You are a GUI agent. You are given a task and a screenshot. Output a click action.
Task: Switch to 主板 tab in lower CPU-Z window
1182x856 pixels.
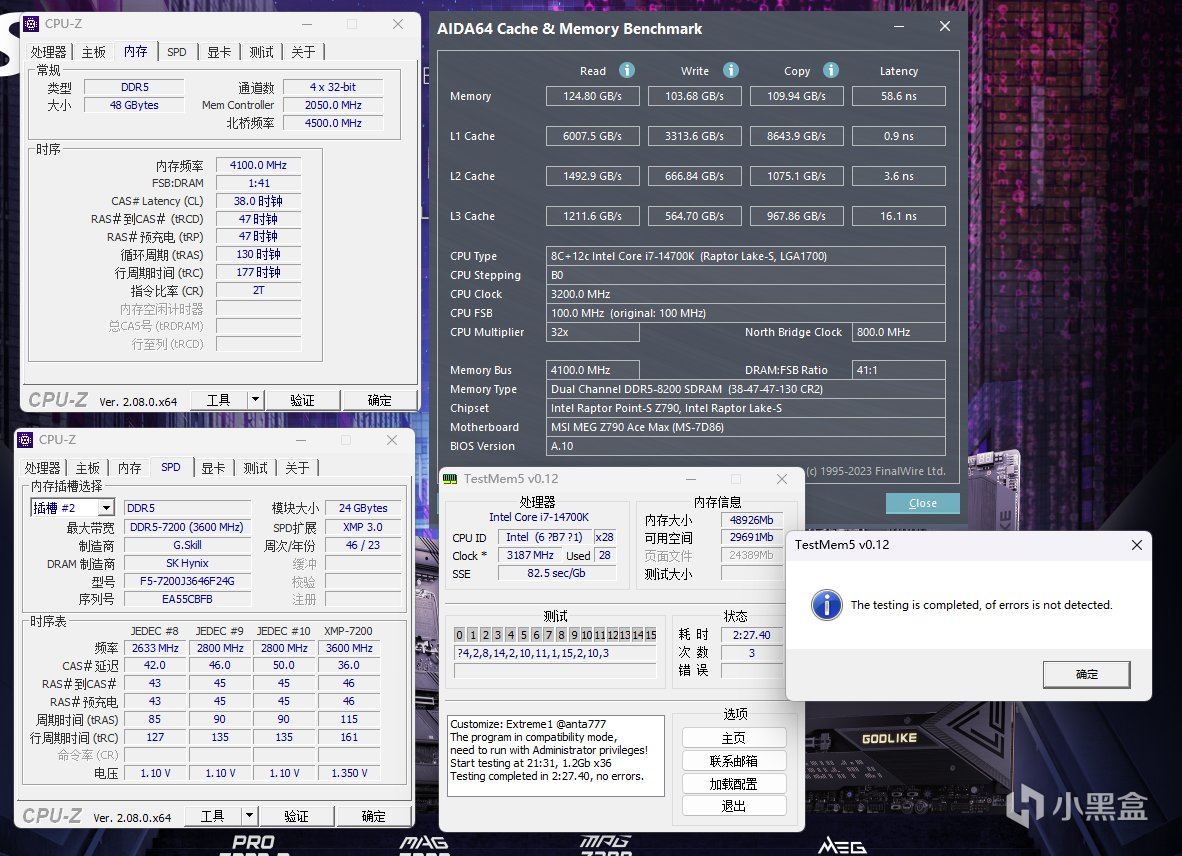coord(87,468)
